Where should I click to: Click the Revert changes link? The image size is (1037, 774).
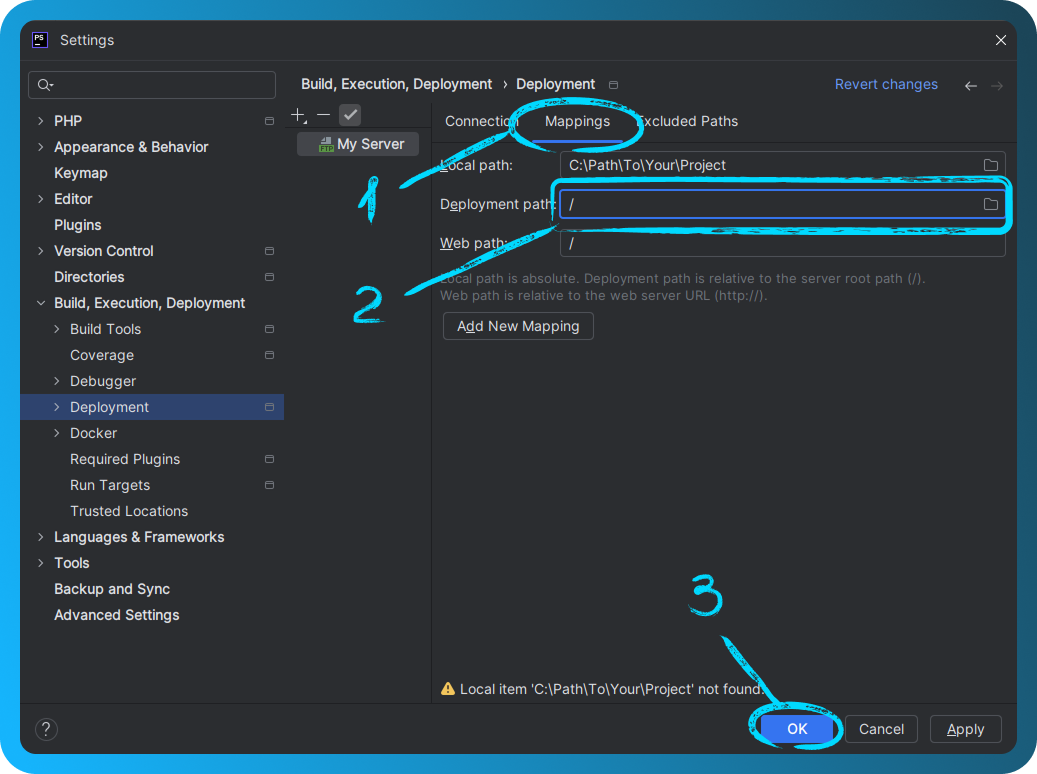coord(886,84)
